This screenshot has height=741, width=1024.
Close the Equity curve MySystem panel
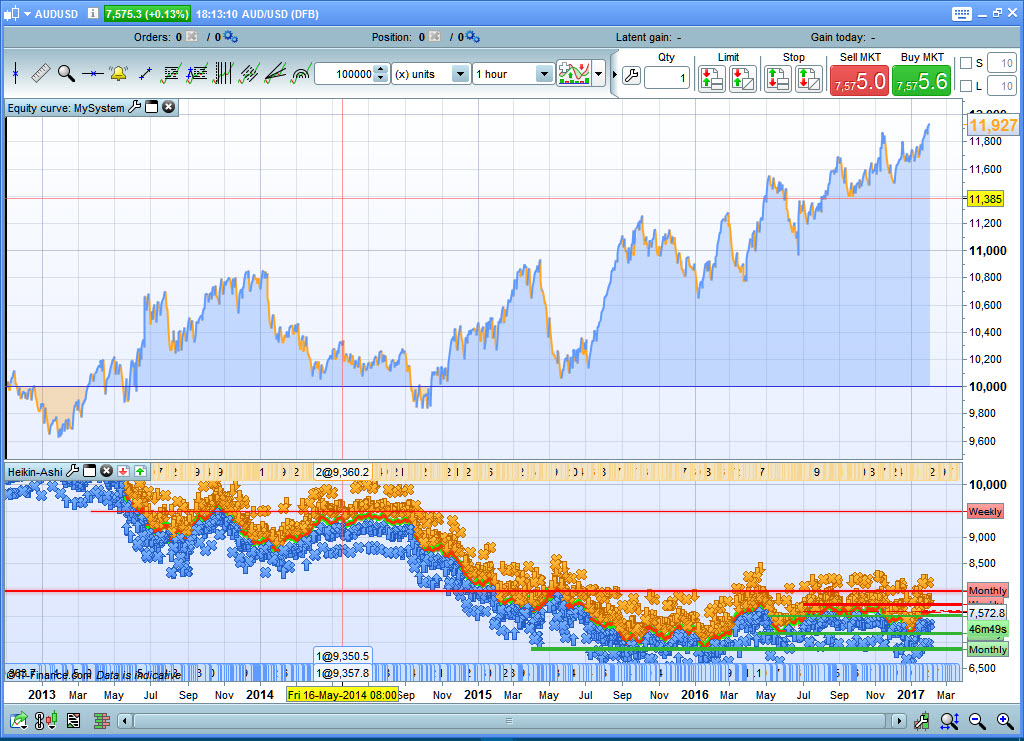169,107
